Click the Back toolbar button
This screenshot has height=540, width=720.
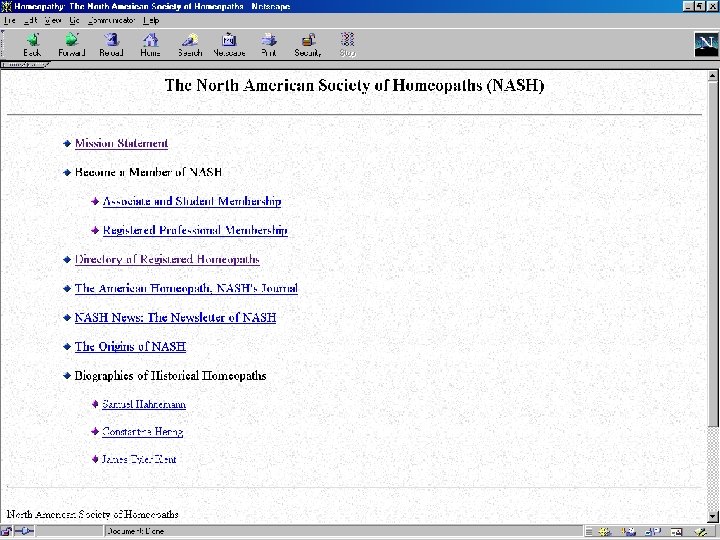[32, 45]
